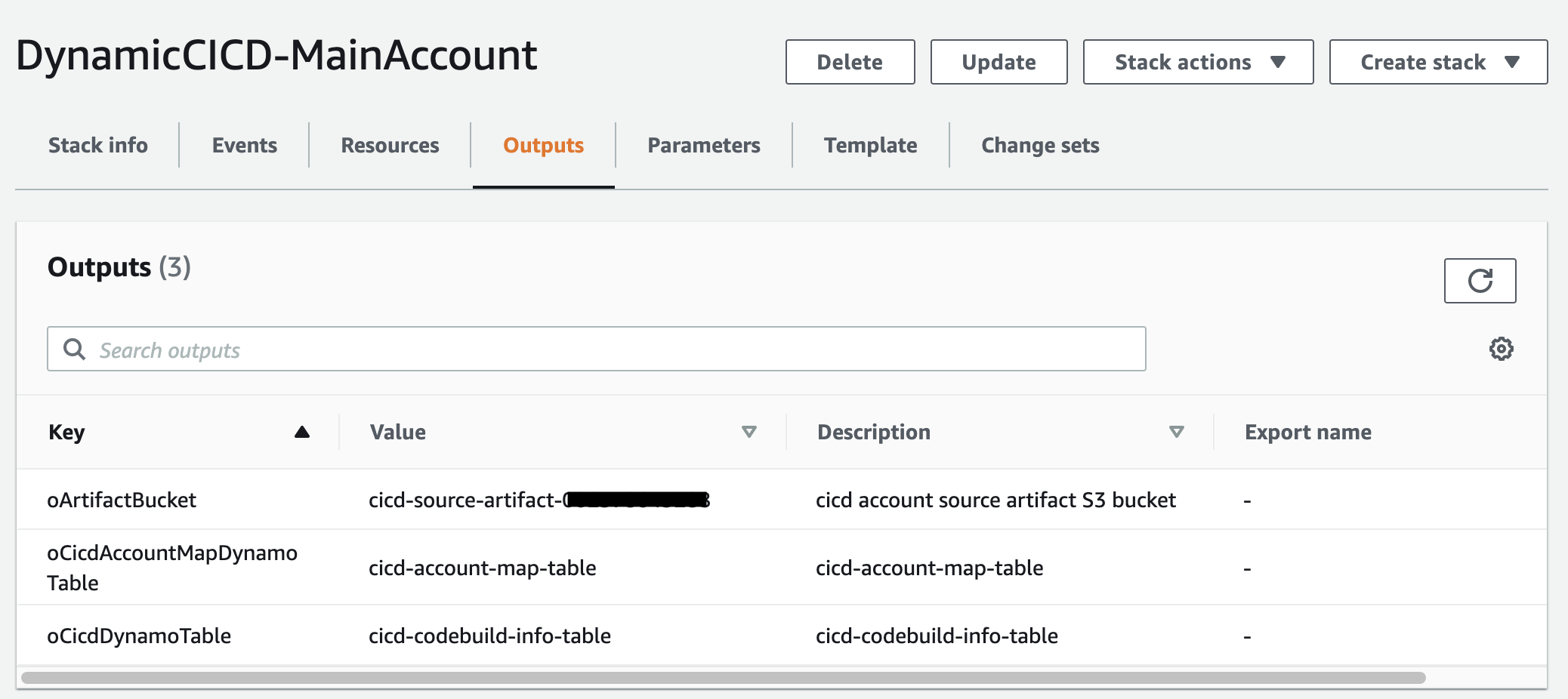Switch to the Resources tab
This screenshot has height=699, width=1568.
389,145
